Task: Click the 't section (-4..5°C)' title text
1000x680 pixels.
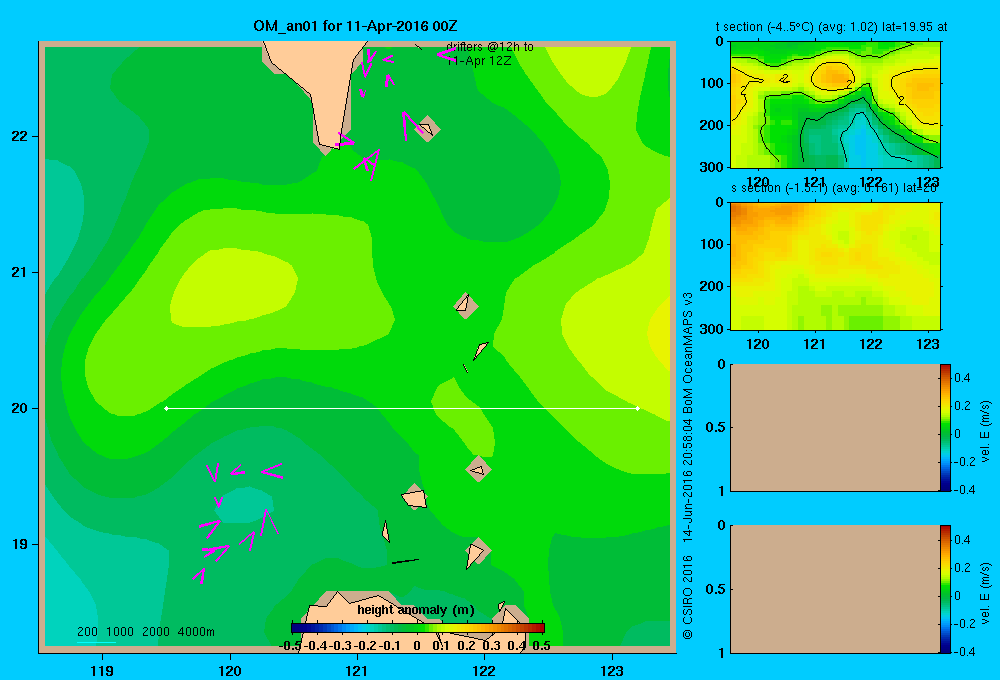Action: tap(831, 27)
